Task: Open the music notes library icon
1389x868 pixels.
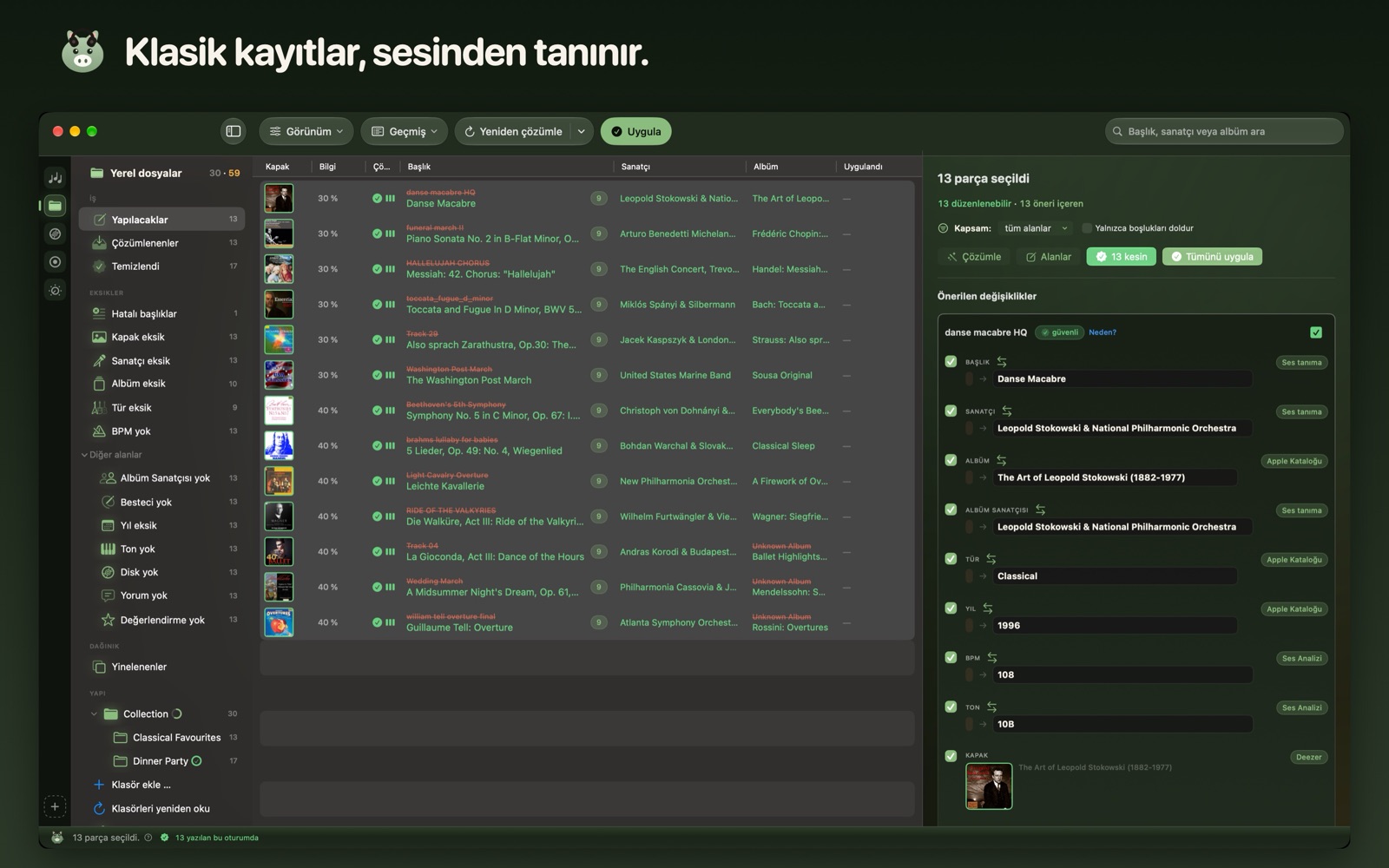Action: (x=55, y=177)
